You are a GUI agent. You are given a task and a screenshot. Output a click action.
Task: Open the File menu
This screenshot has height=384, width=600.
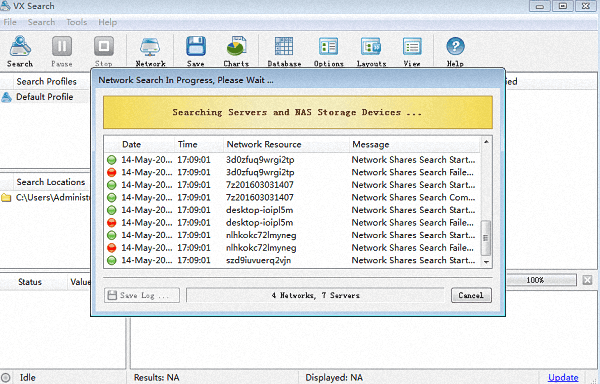click(x=10, y=22)
